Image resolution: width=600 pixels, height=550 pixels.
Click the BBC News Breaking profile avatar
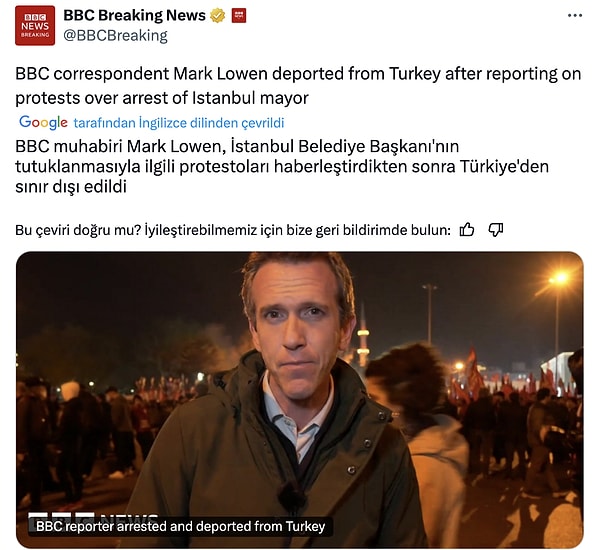click(x=35, y=26)
